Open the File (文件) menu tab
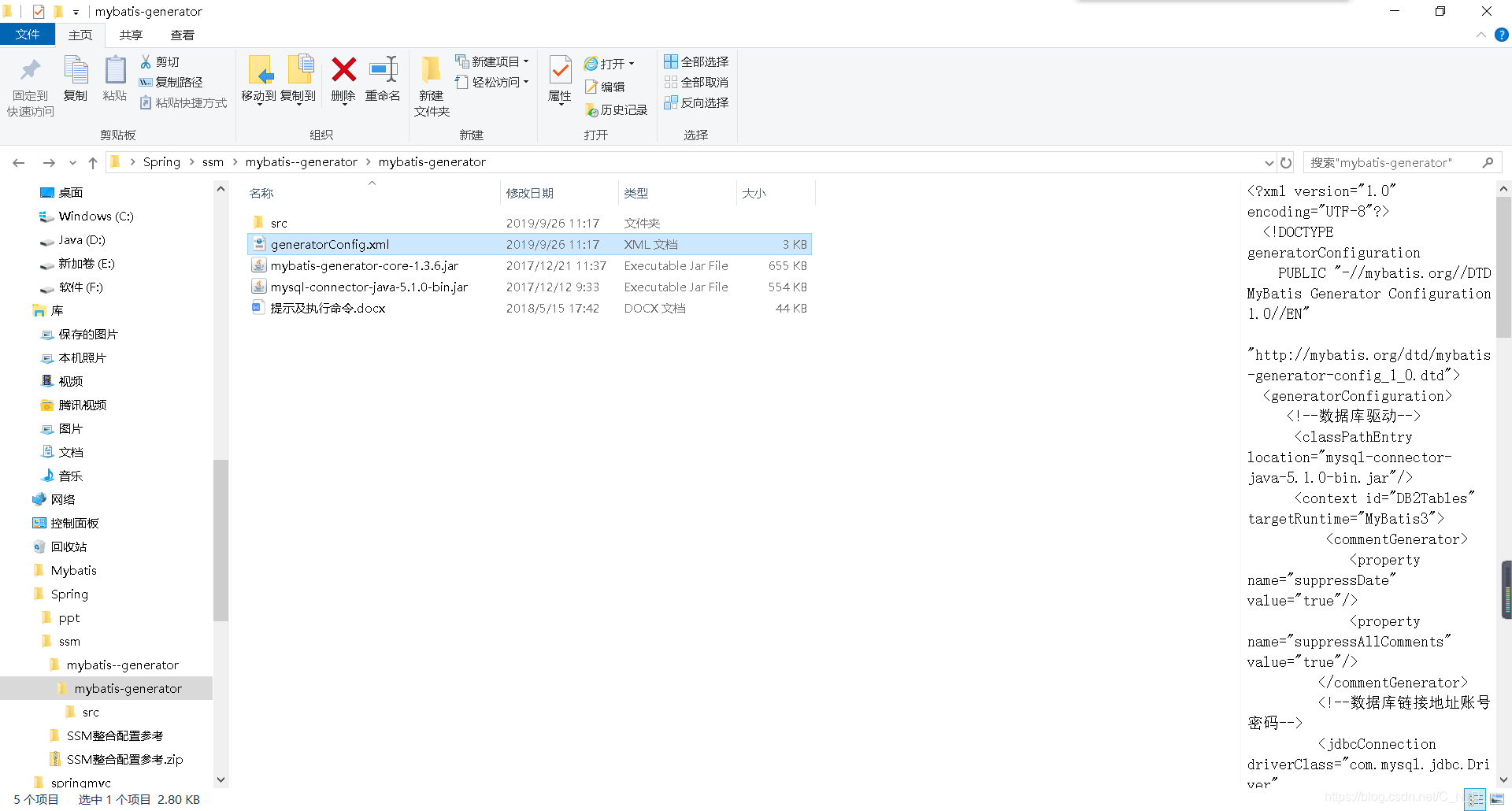This screenshot has height=811, width=1512. [x=28, y=35]
